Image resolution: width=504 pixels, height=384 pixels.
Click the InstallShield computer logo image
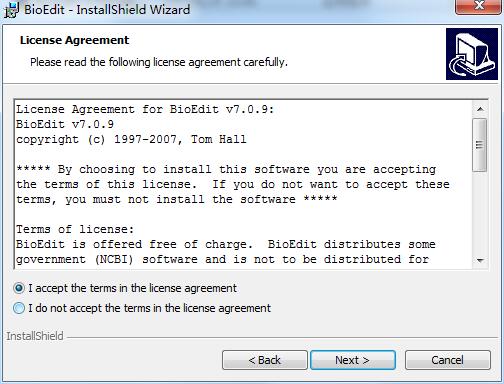(x=472, y=54)
